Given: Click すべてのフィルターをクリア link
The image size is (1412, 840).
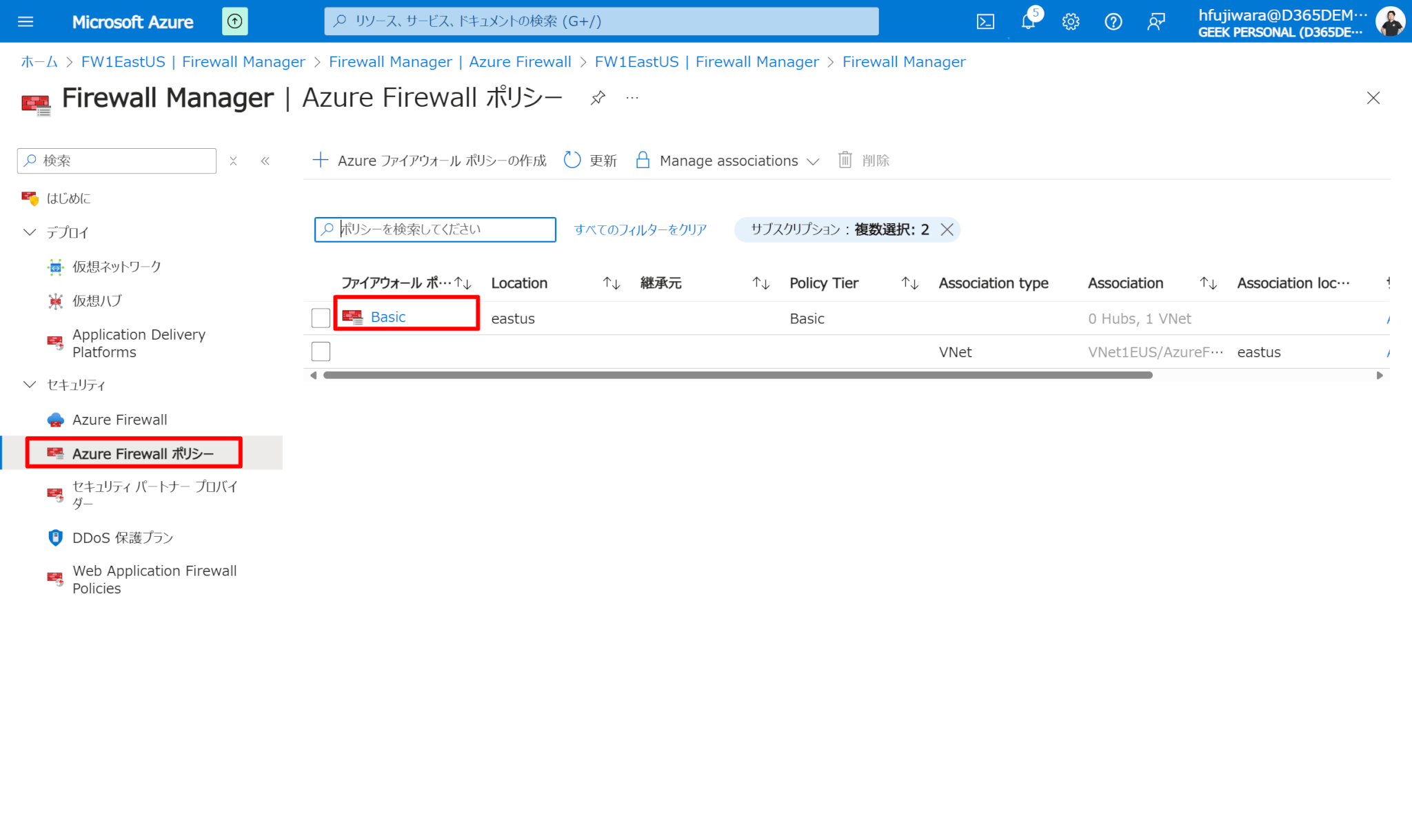Looking at the screenshot, I should pos(641,229).
